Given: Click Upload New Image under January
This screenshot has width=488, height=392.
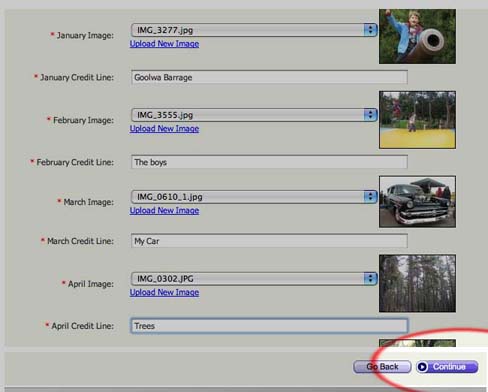Looking at the screenshot, I should (x=164, y=44).
